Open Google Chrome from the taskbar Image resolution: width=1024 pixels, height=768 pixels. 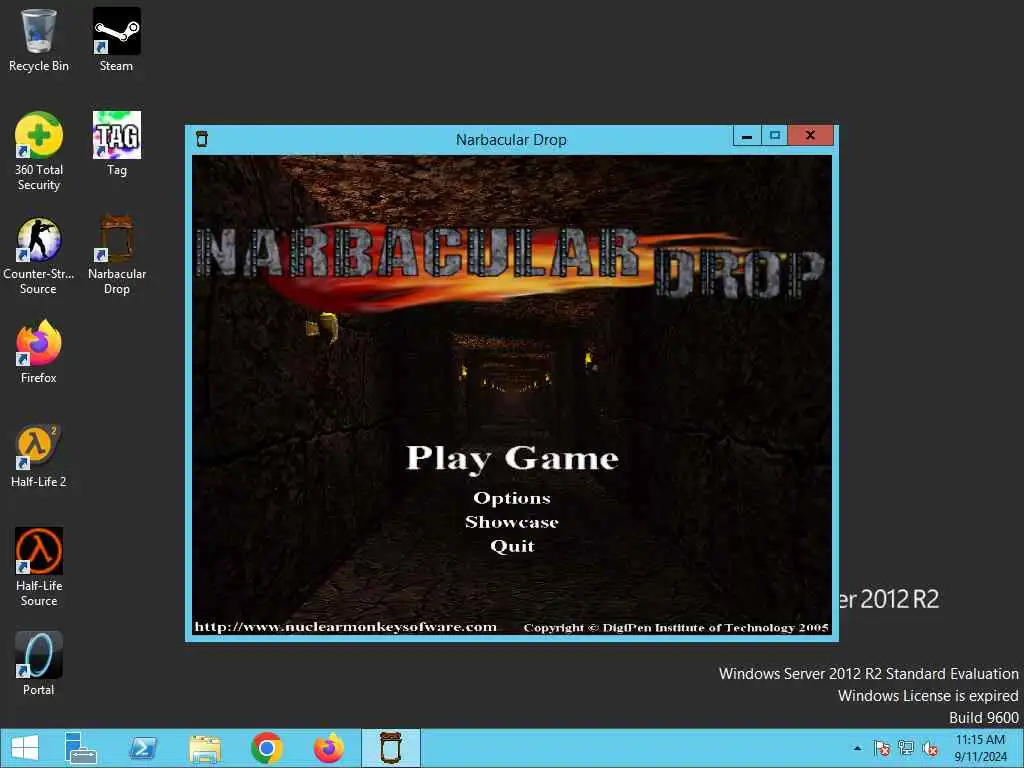[266, 748]
